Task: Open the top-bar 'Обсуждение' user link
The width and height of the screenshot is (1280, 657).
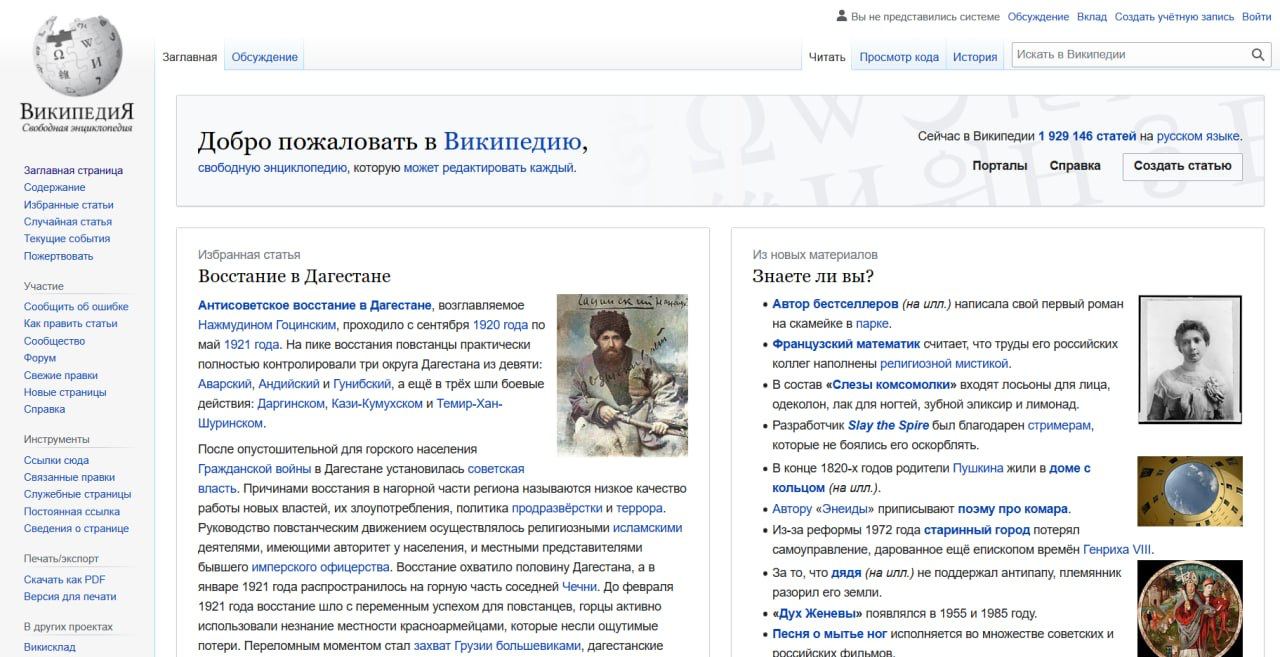Action: coord(1038,16)
